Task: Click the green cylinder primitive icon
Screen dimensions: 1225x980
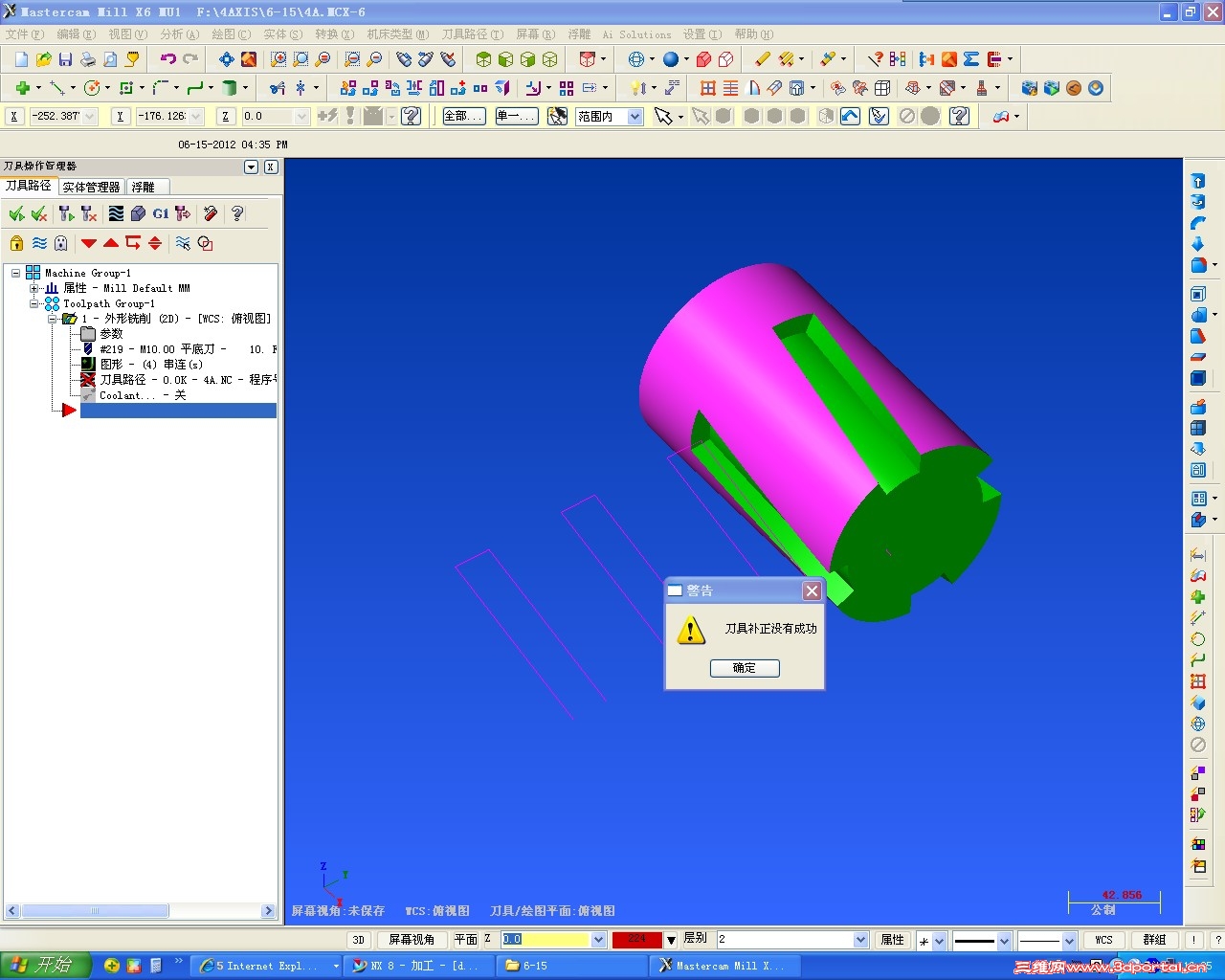Action: click(229, 88)
